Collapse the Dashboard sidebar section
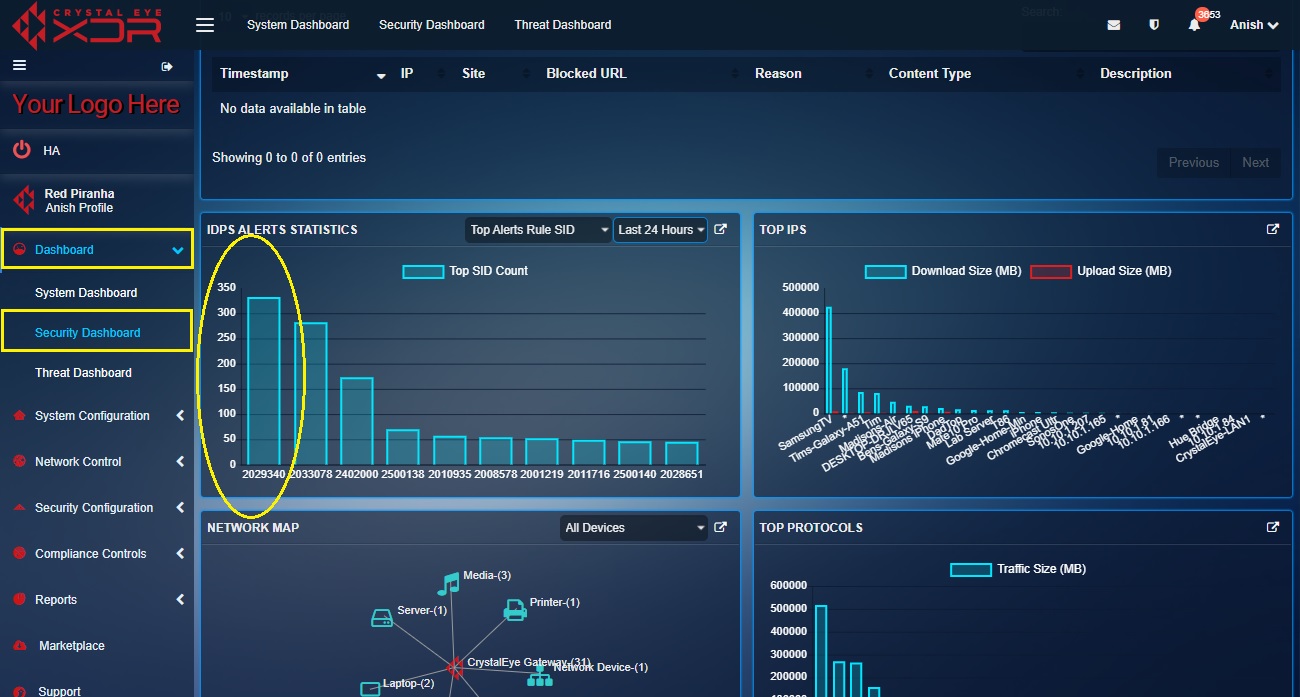 (x=97, y=250)
